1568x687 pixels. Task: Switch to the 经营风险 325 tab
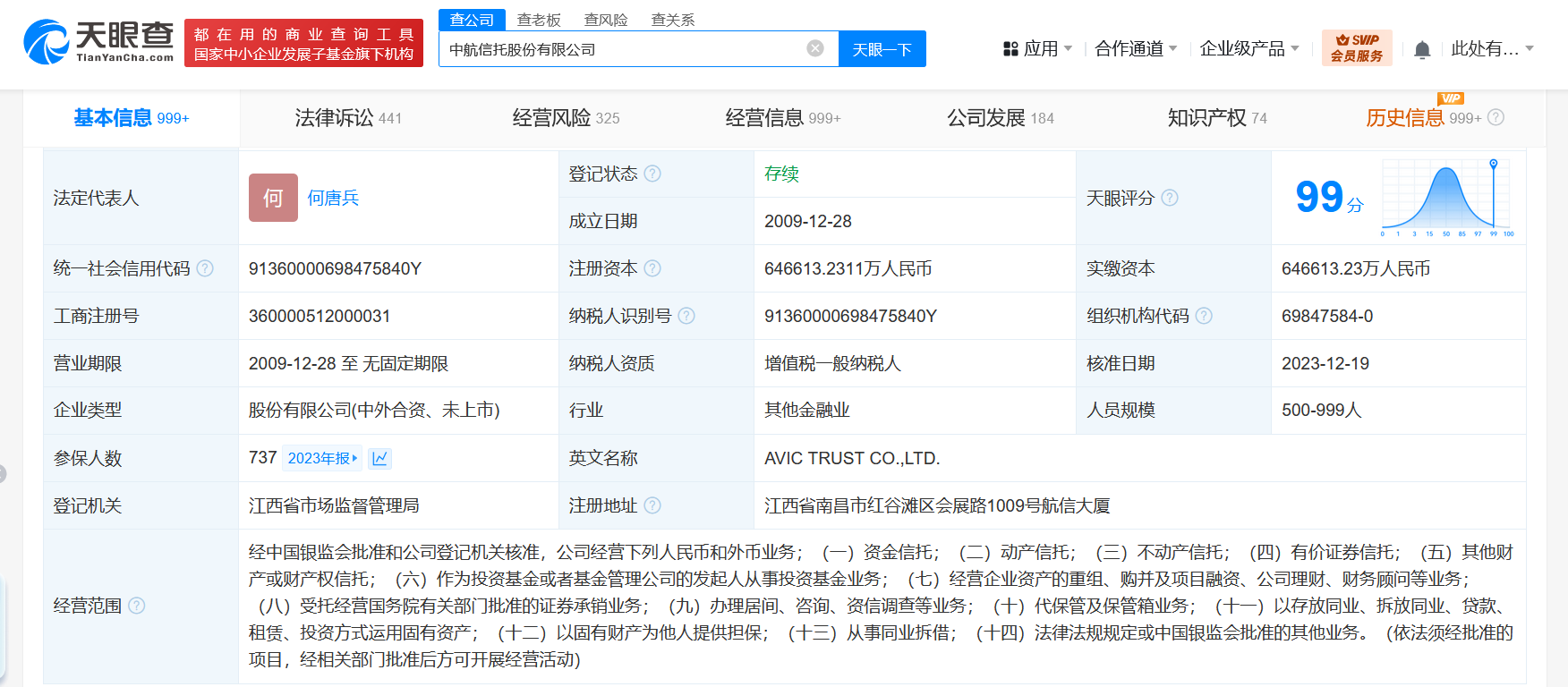click(x=566, y=118)
